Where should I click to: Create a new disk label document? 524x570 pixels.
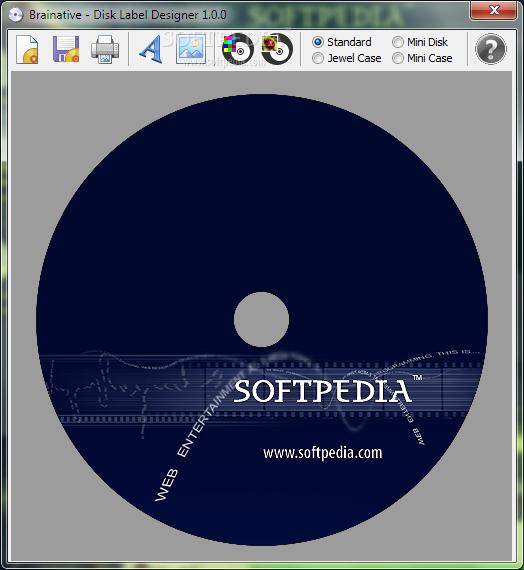(x=27, y=49)
